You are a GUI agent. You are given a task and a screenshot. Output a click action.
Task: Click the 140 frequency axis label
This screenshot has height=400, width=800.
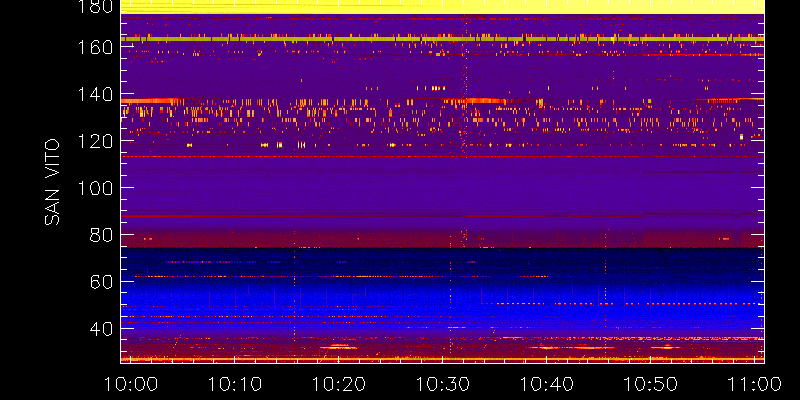click(94, 94)
